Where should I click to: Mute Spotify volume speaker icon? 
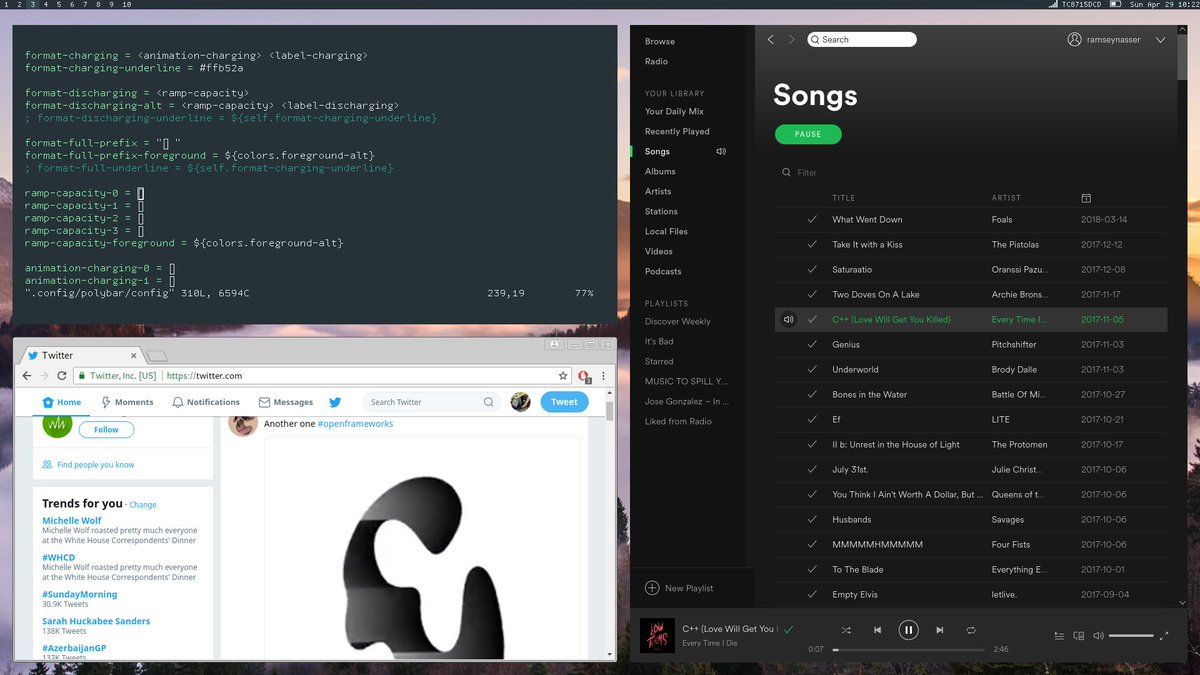[1098, 636]
